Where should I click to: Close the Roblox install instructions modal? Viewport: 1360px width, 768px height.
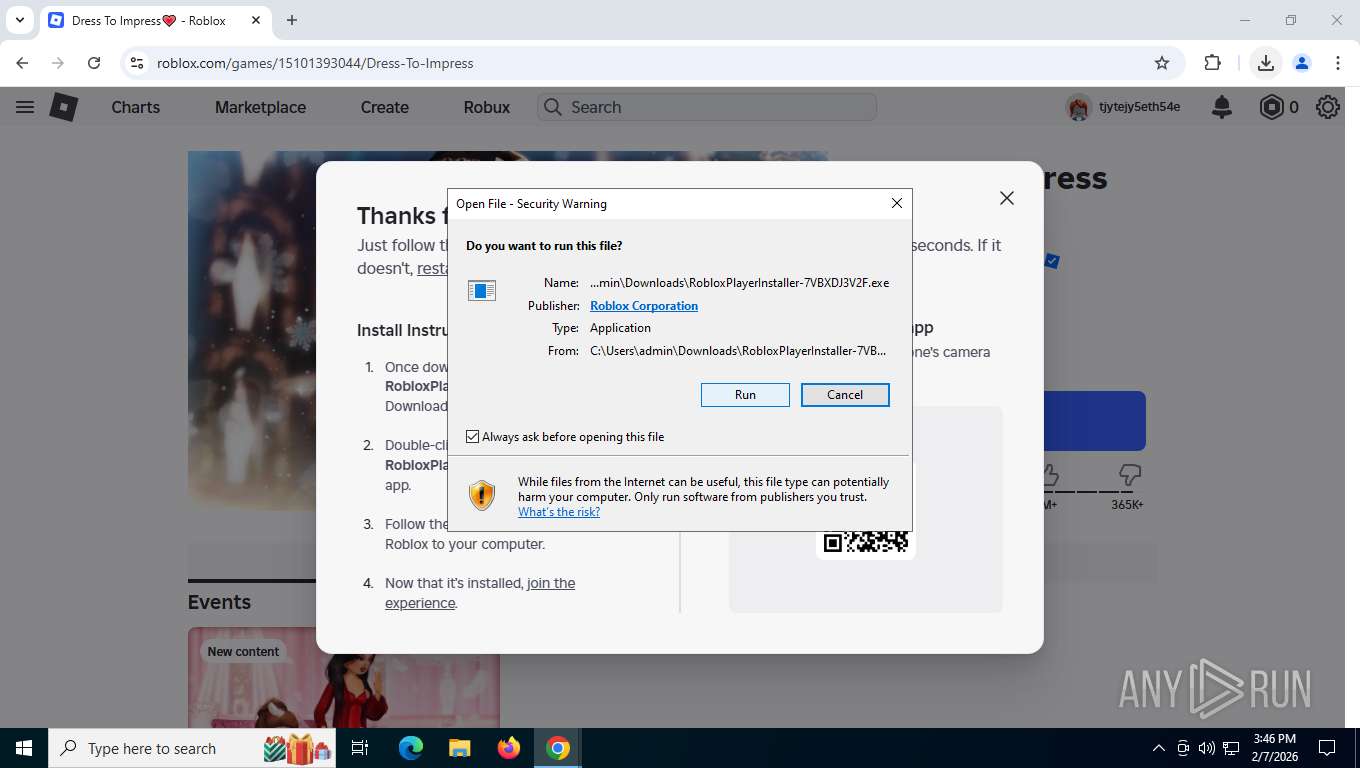click(x=1007, y=198)
